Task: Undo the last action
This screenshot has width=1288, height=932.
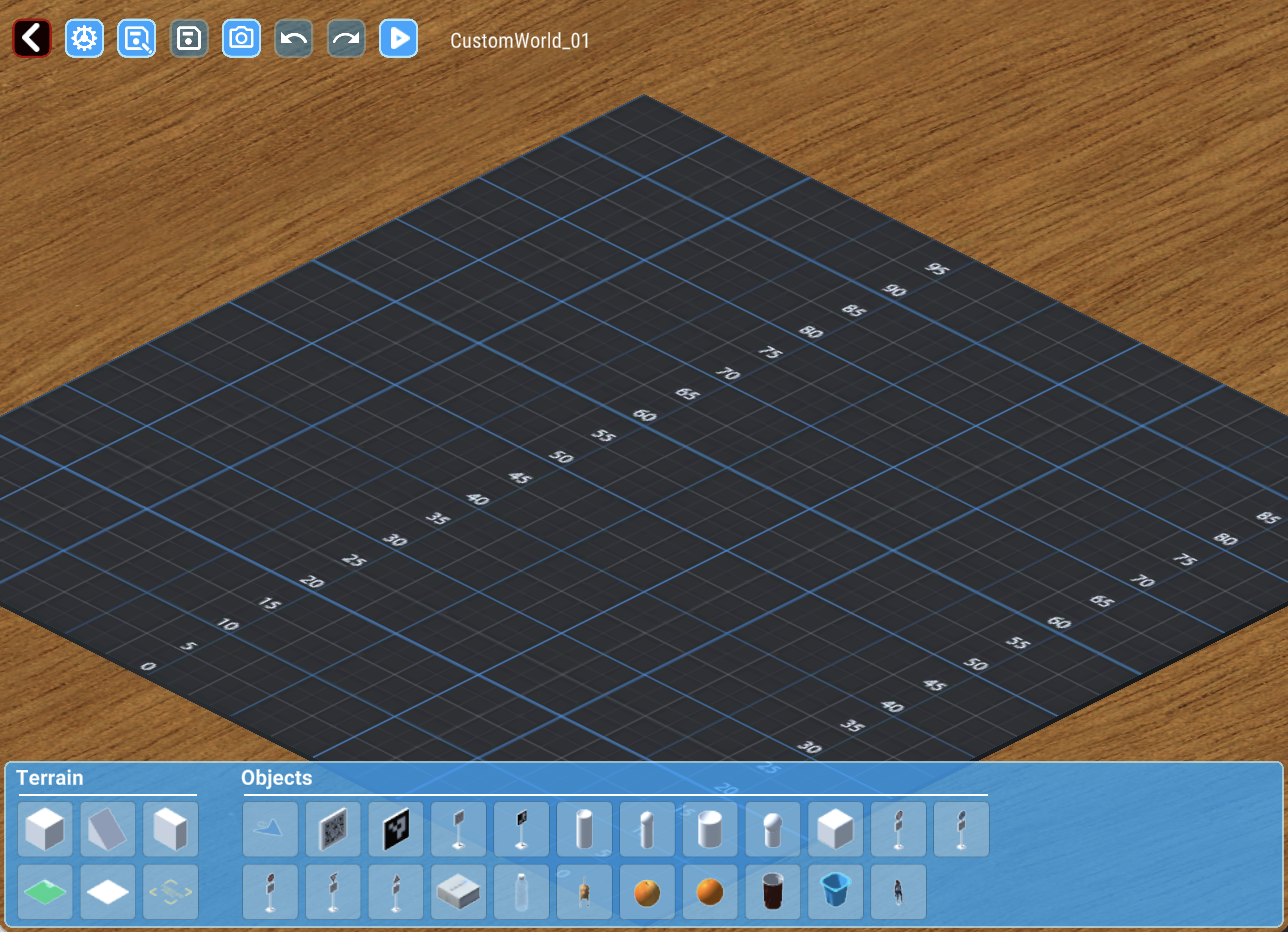Action: (294, 39)
